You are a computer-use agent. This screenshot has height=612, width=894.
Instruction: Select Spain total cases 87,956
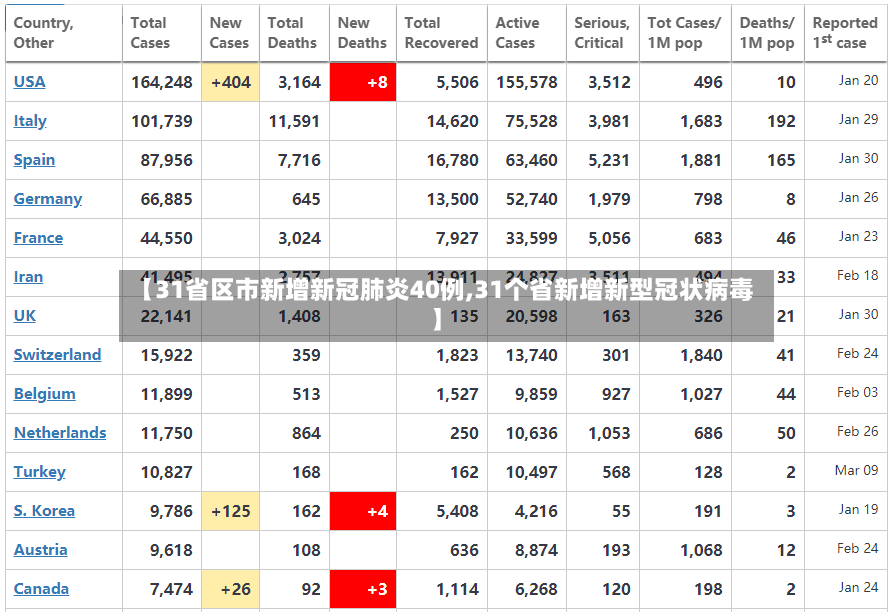[166, 160]
